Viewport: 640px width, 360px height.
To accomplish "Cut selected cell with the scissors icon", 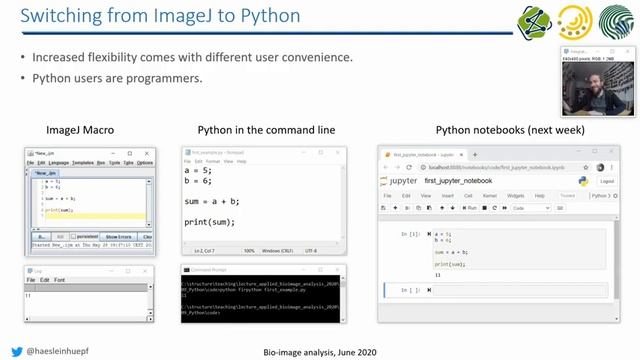I will click(x=407, y=208).
